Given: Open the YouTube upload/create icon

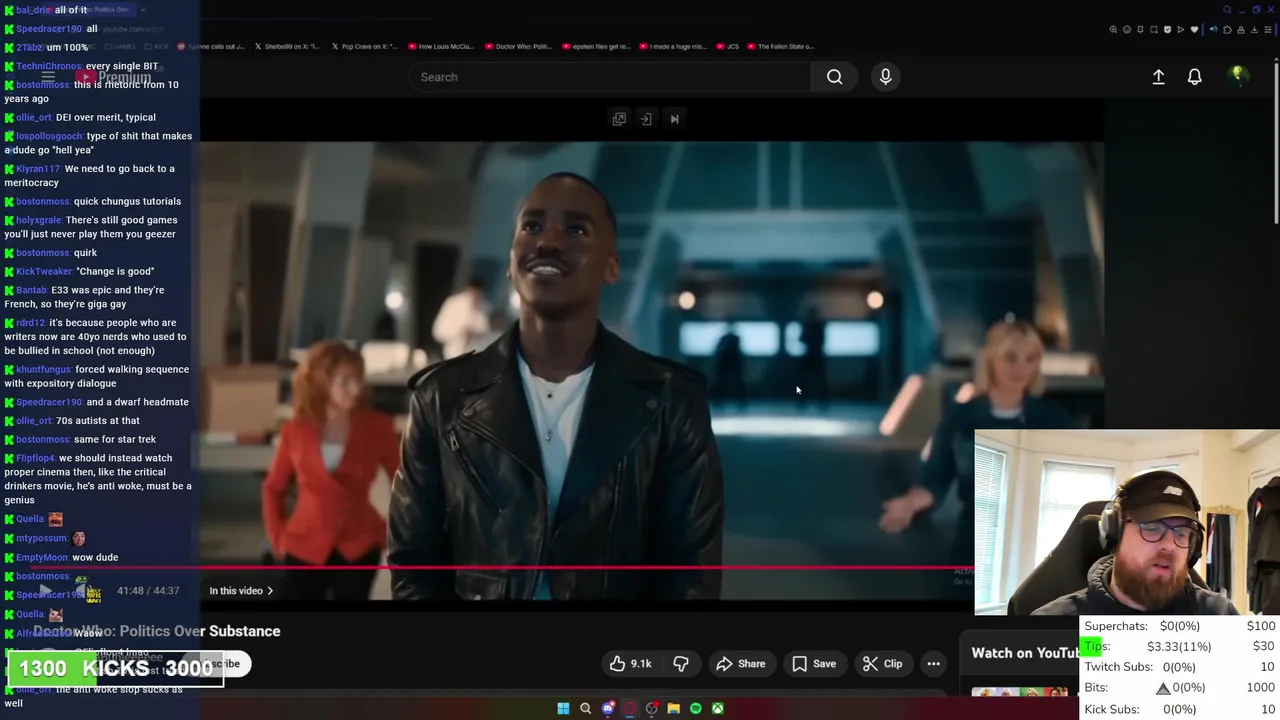Looking at the screenshot, I should [x=1158, y=77].
